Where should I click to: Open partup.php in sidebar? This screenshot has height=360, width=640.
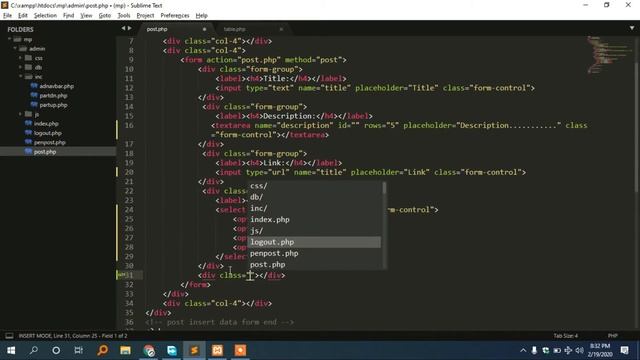(53, 105)
